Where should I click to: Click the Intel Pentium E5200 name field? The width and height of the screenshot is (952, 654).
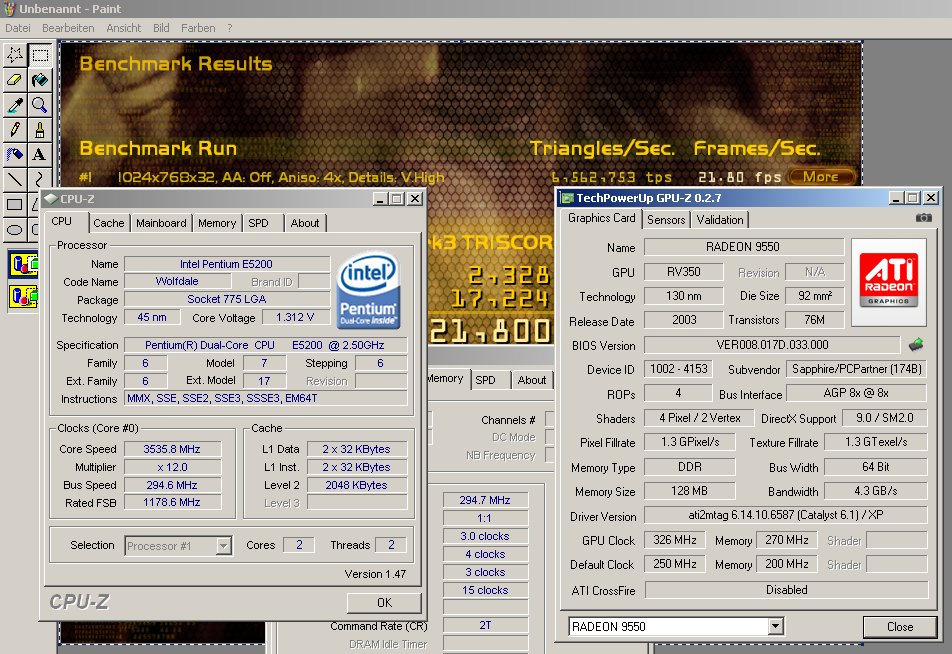coord(226,264)
